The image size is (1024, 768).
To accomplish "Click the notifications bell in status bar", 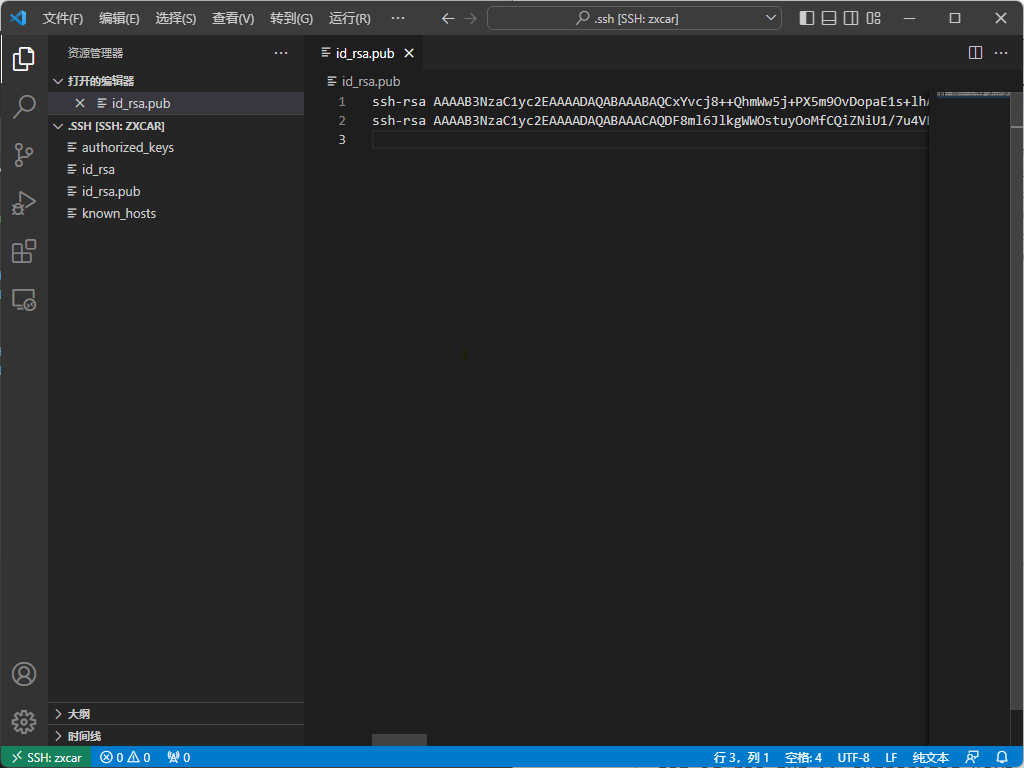I will [x=1002, y=757].
